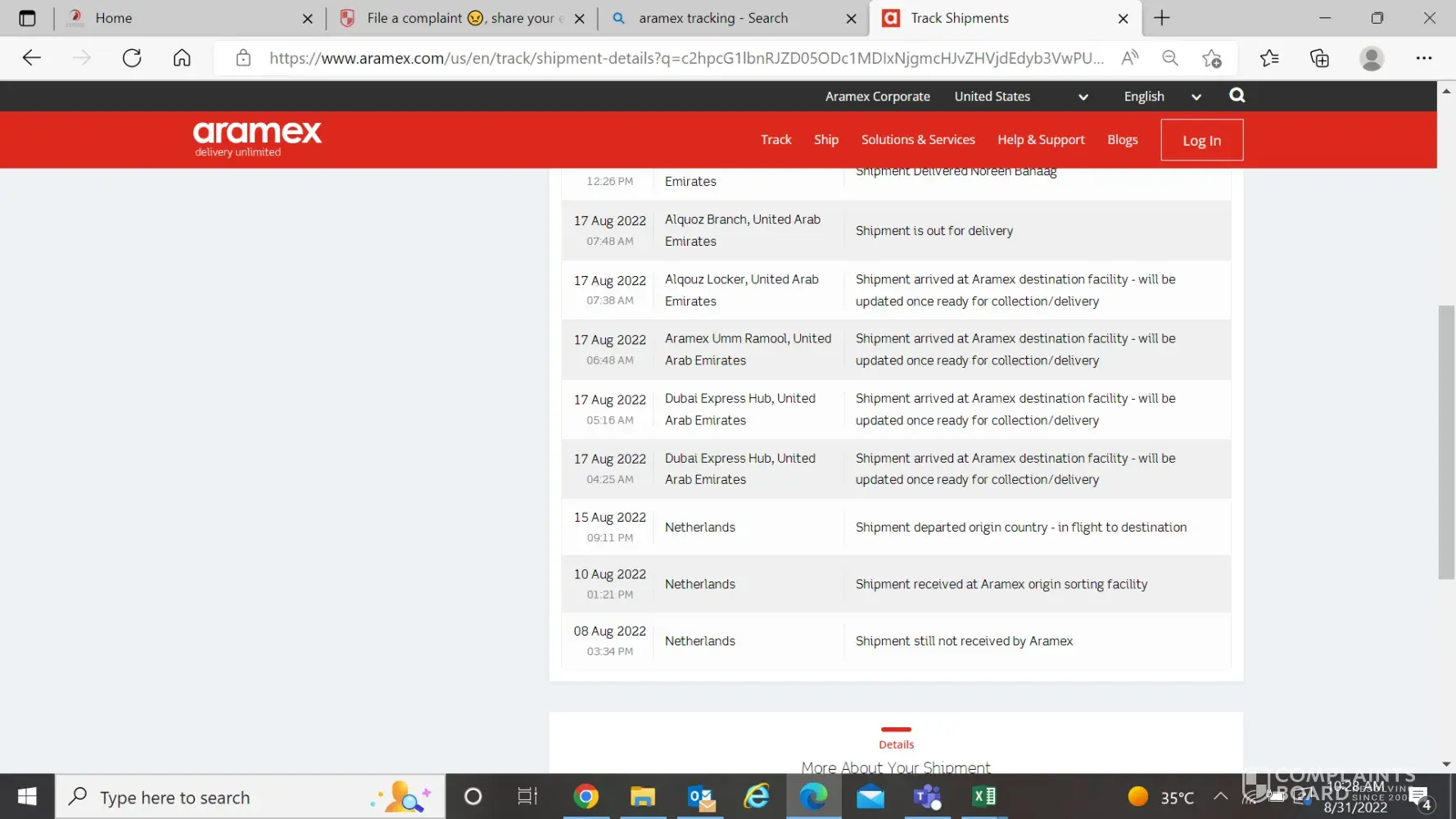Open the Aramex Corporate link
The height and width of the screenshot is (819, 1456).
pos(877,97)
